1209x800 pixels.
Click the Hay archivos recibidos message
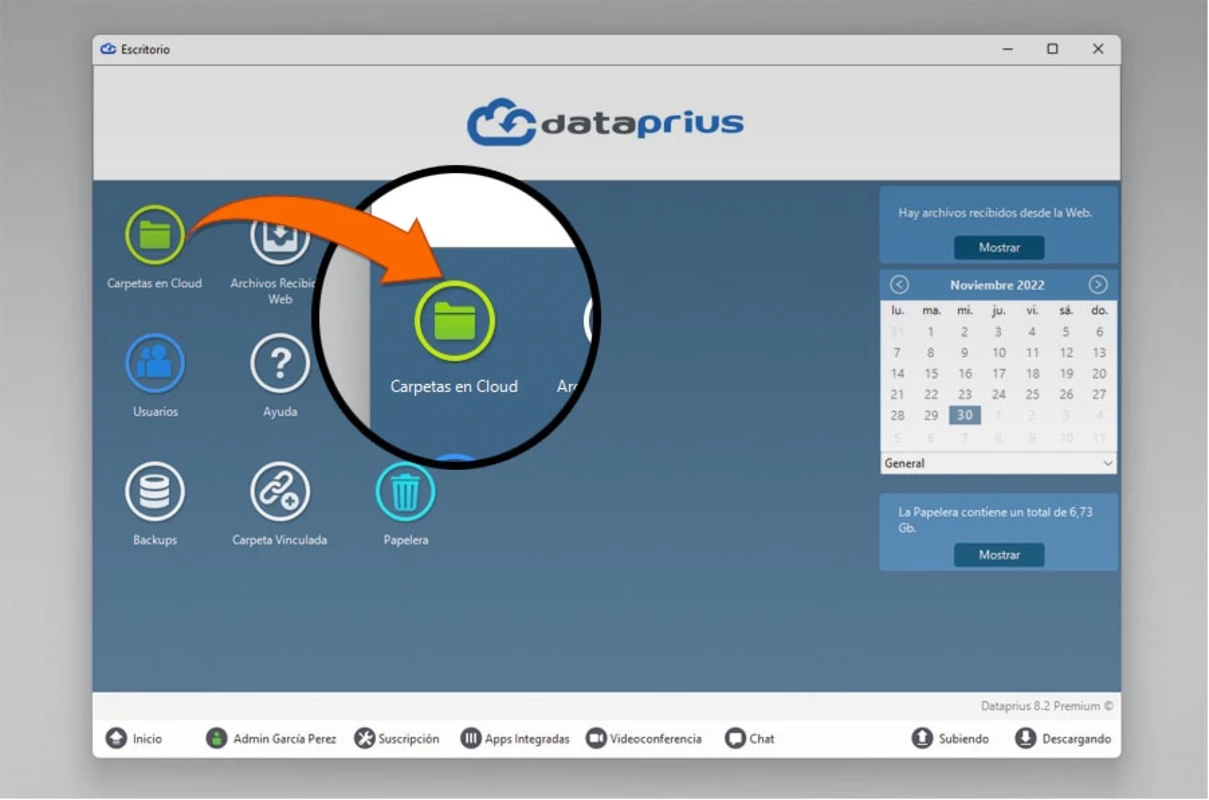pos(995,213)
